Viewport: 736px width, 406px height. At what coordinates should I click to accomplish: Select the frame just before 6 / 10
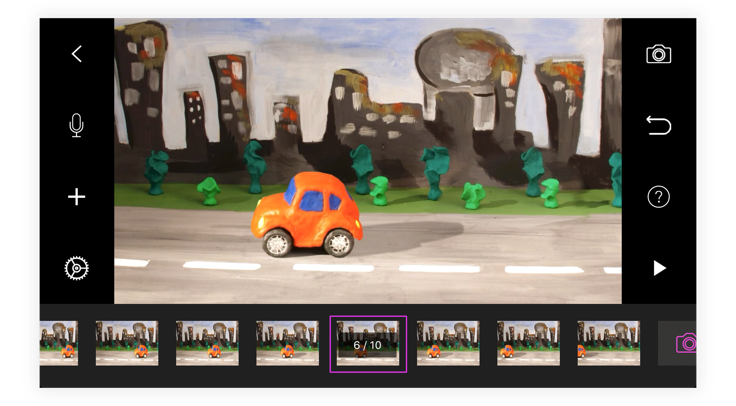pyautogui.click(x=287, y=343)
